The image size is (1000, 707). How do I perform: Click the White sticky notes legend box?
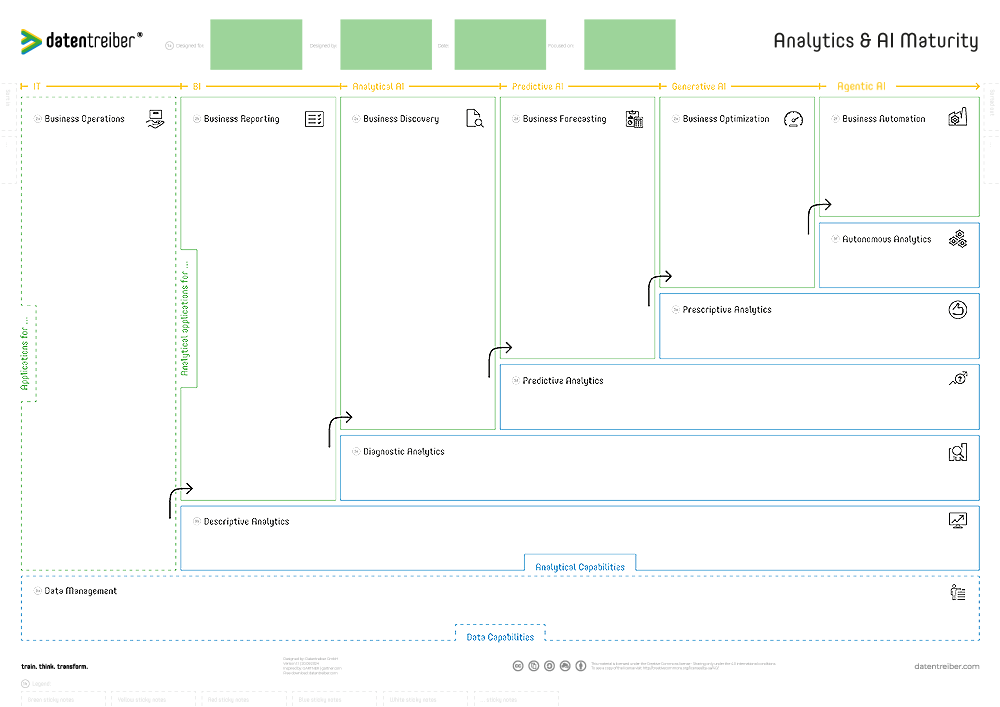425,699
